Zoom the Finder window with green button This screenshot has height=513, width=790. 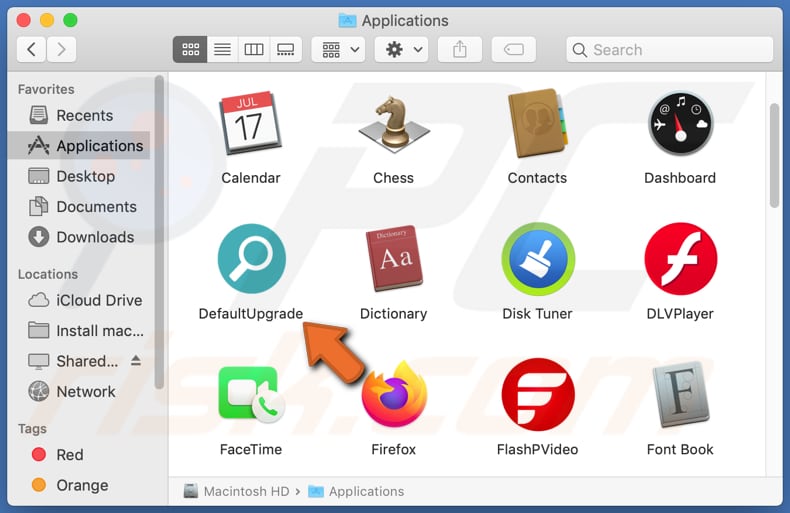[x=71, y=20]
